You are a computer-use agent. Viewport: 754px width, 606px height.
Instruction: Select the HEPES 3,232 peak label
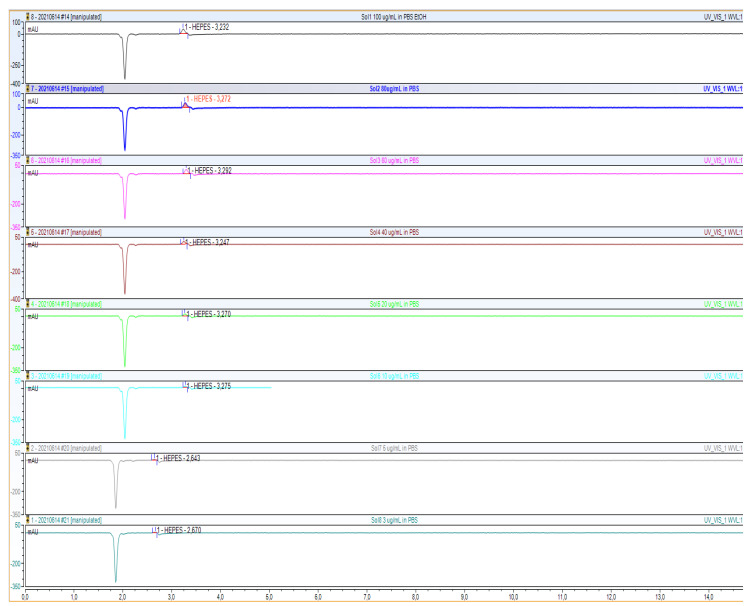pos(211,27)
